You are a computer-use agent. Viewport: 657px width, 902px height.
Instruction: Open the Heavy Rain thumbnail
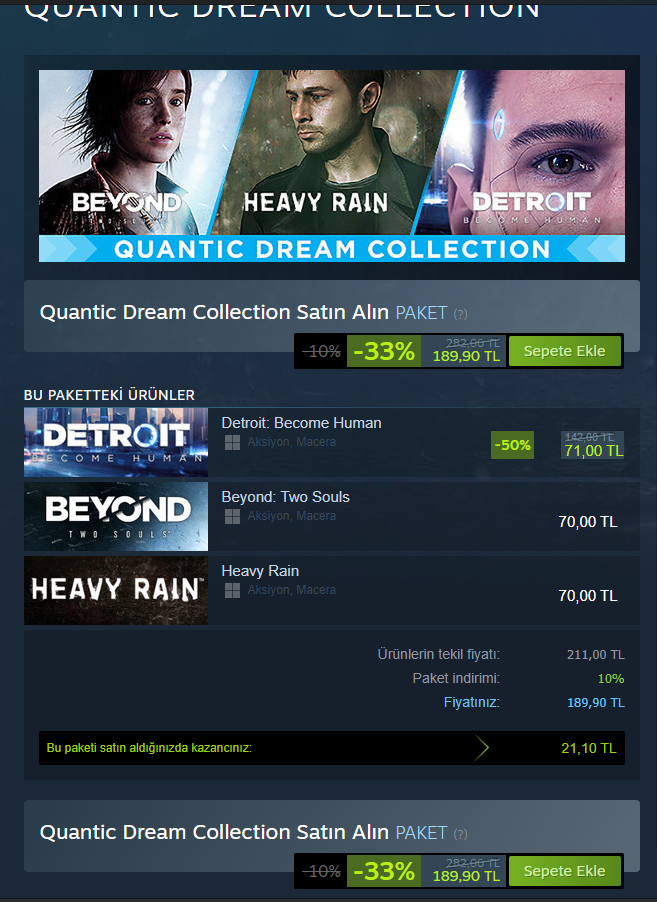[116, 590]
